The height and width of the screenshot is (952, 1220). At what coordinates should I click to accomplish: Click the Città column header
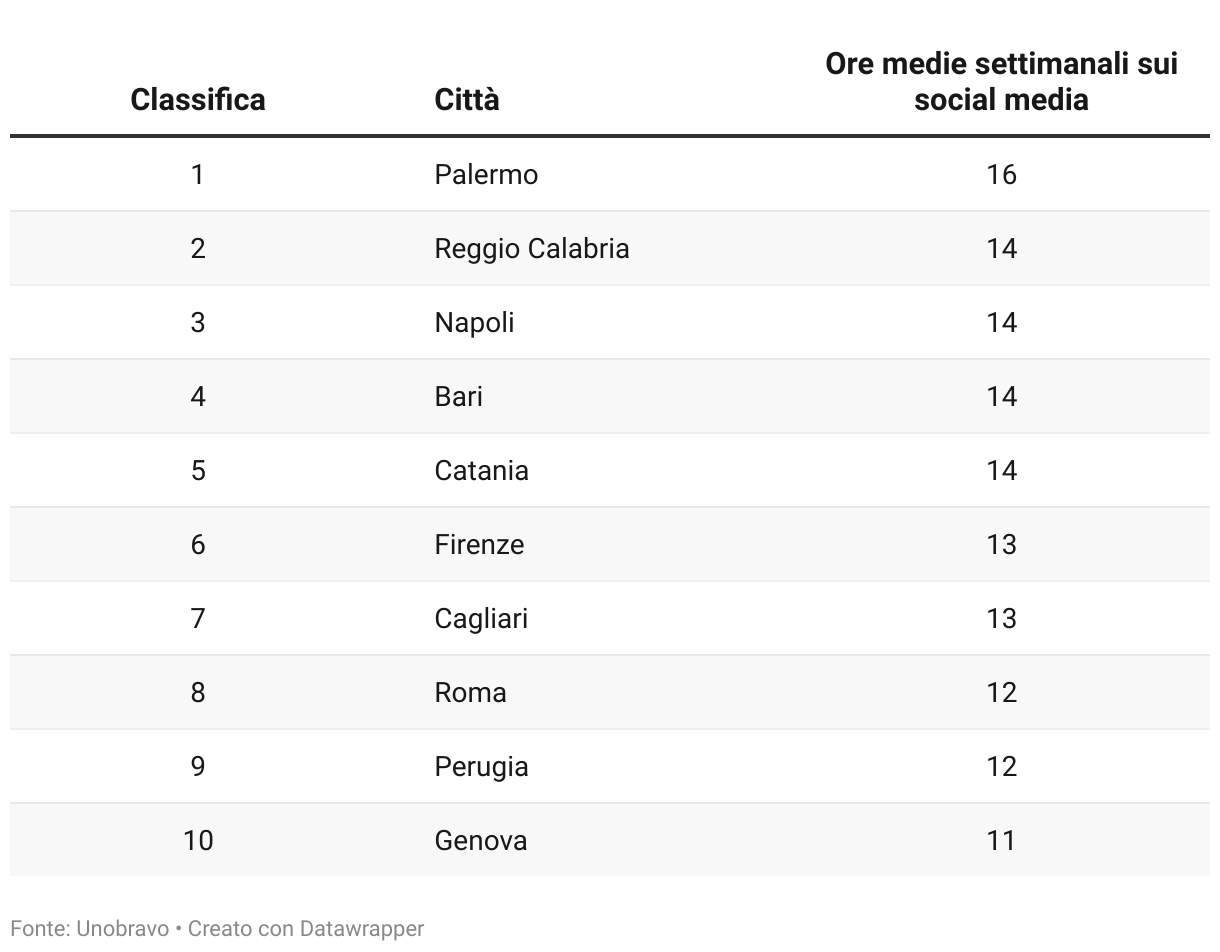[x=467, y=100]
